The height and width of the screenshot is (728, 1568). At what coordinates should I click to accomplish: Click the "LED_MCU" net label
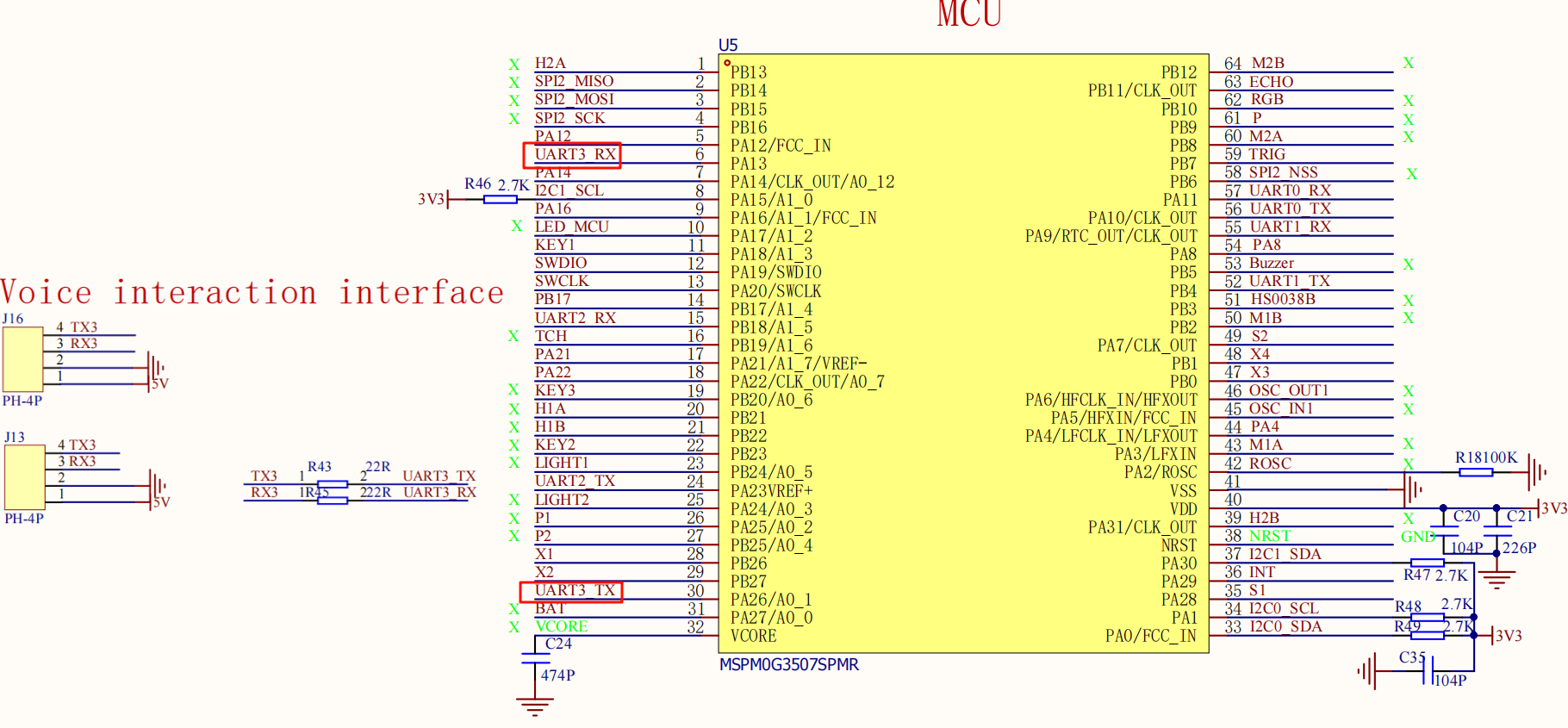click(x=571, y=226)
